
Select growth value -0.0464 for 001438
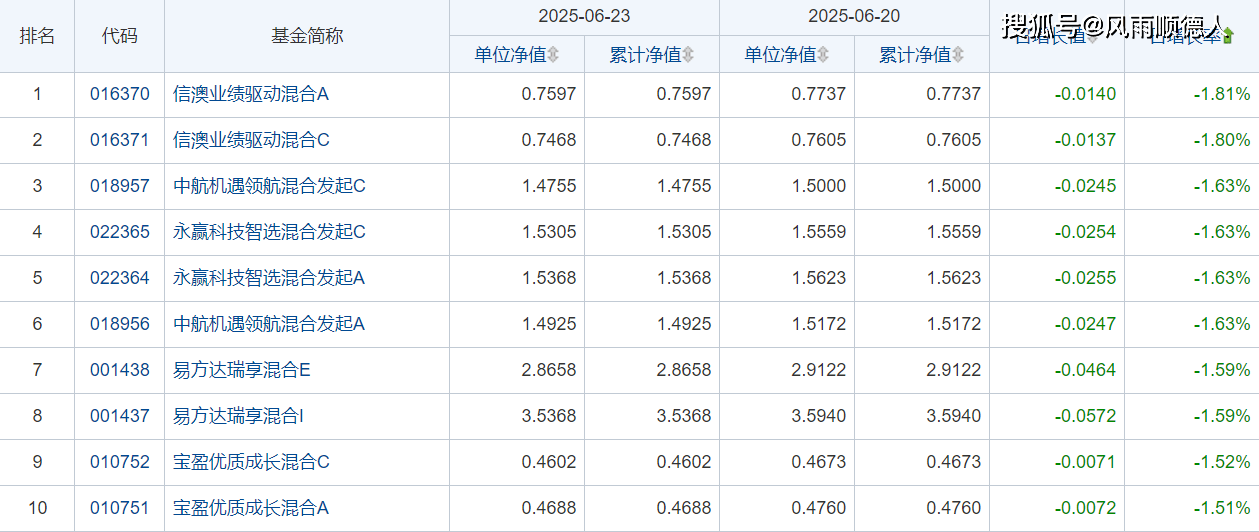(x=1085, y=370)
